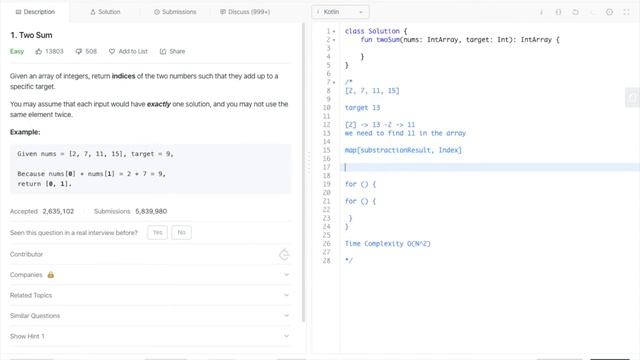Click 'we need to find 11 in the array' line
This screenshot has width=640, height=360.
(405, 133)
